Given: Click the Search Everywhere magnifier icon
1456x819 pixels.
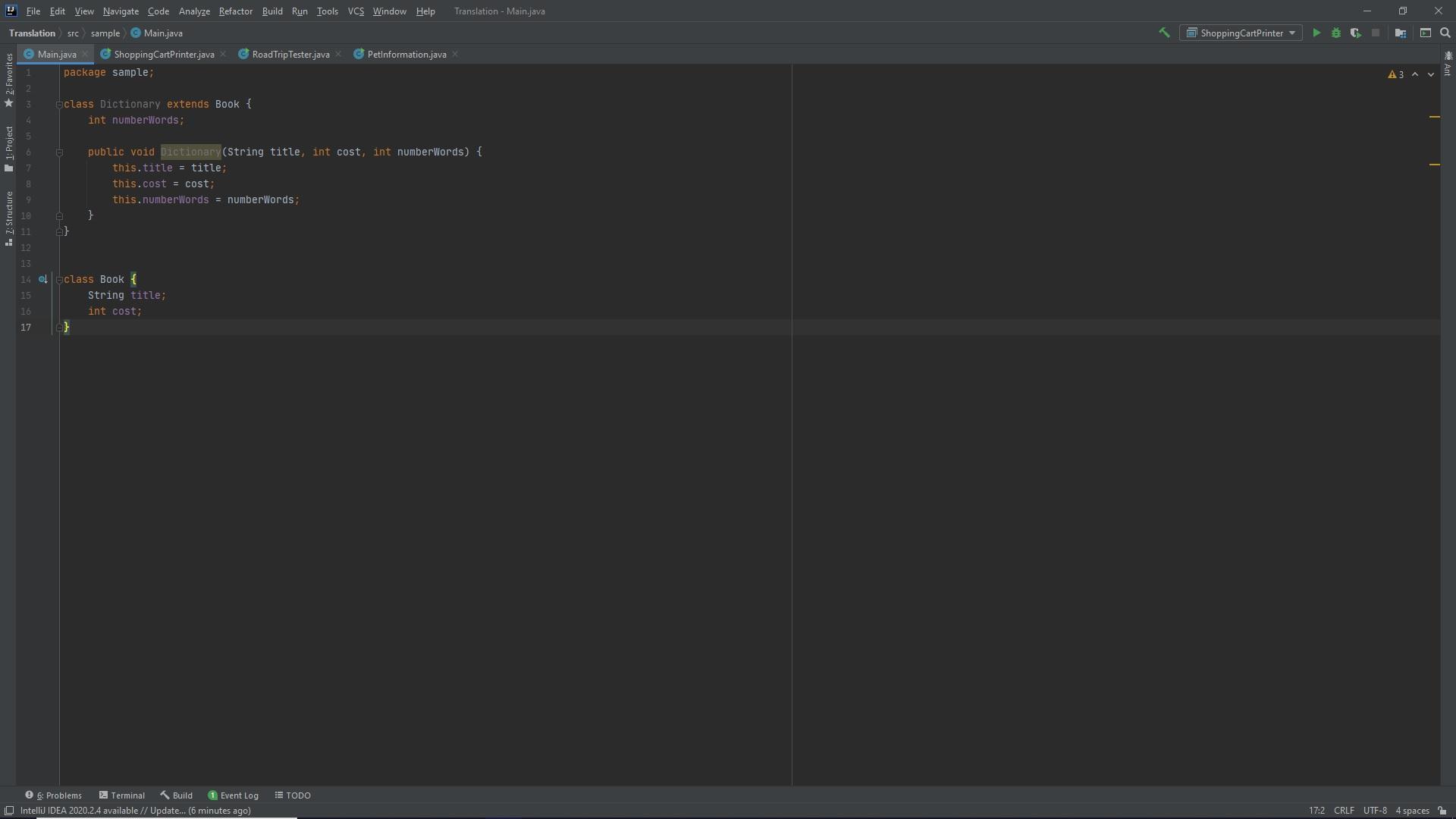Looking at the screenshot, I should [x=1445, y=33].
